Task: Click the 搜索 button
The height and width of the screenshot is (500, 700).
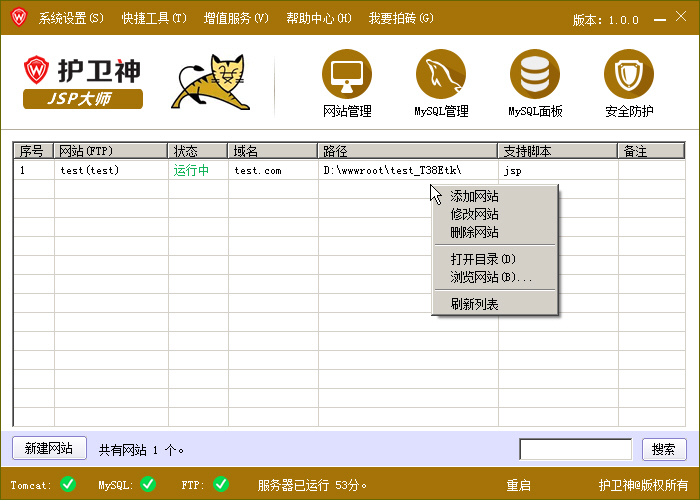Action: (664, 449)
